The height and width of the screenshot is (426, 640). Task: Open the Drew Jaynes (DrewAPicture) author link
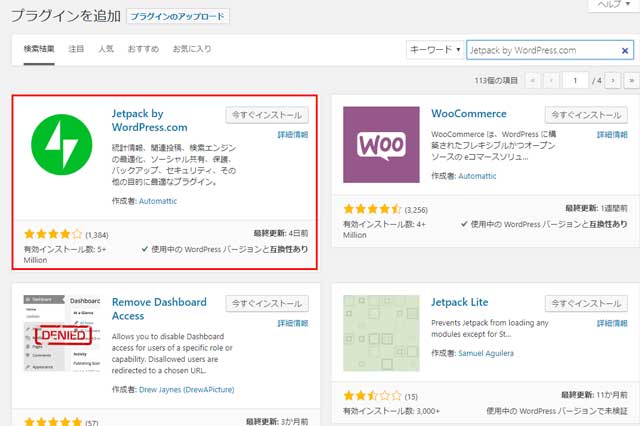point(187,390)
